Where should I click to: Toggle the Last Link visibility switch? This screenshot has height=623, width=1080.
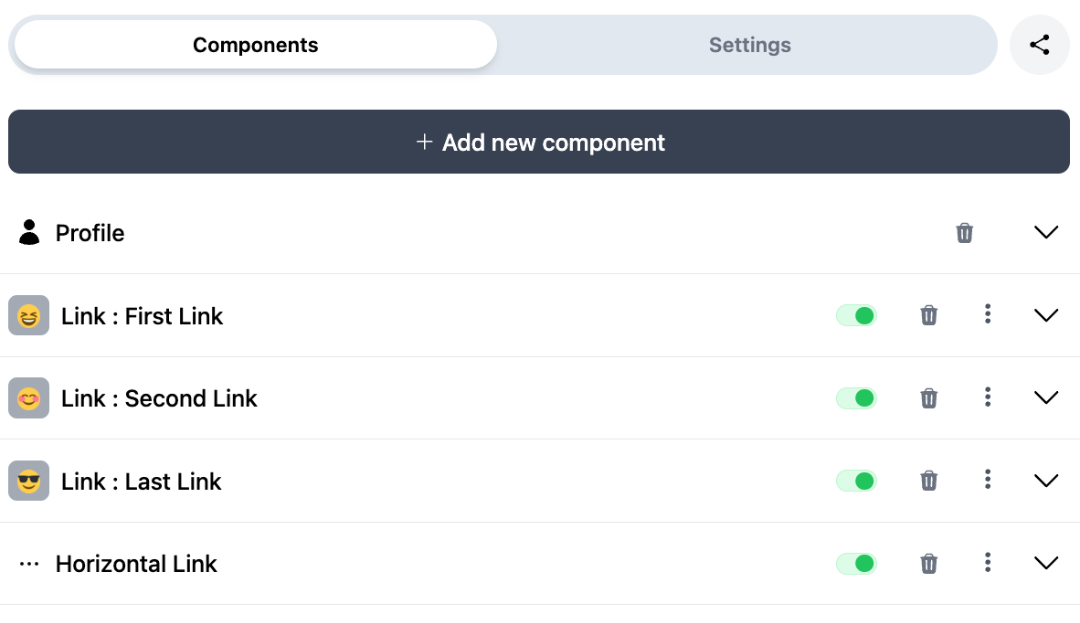[856, 481]
